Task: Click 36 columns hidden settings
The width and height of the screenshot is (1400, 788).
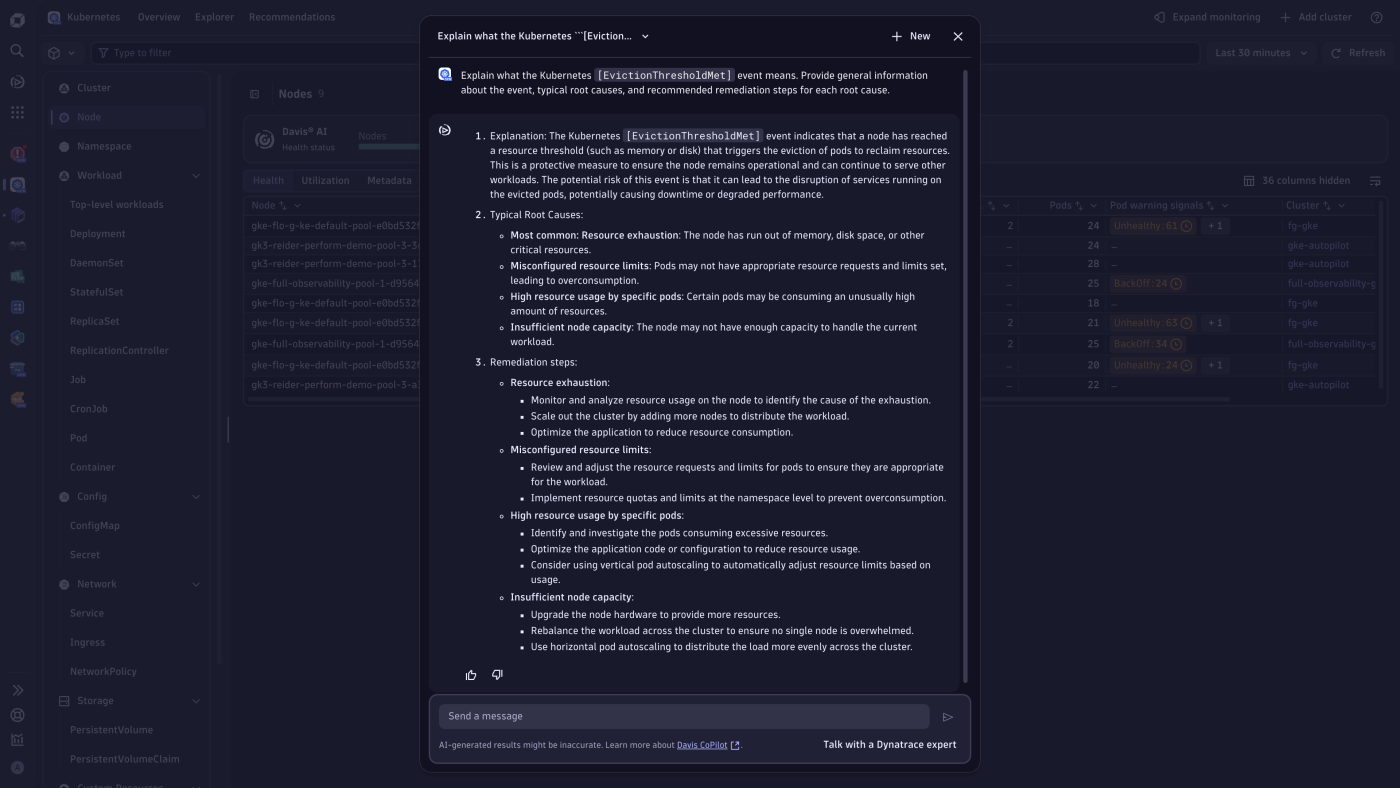Action: click(x=1297, y=181)
